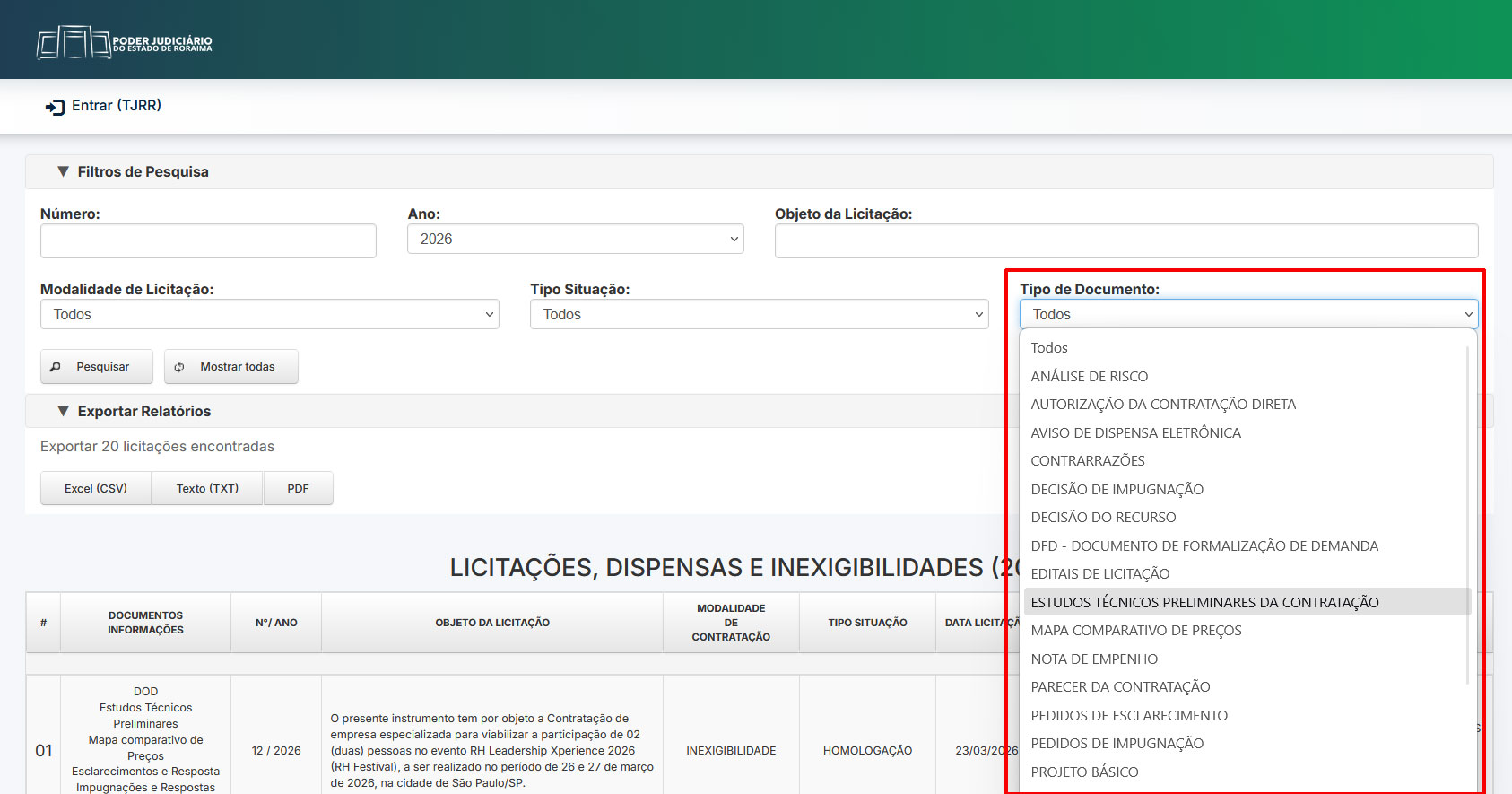Open the Modalidade de Licitação dropdown

tap(269, 314)
